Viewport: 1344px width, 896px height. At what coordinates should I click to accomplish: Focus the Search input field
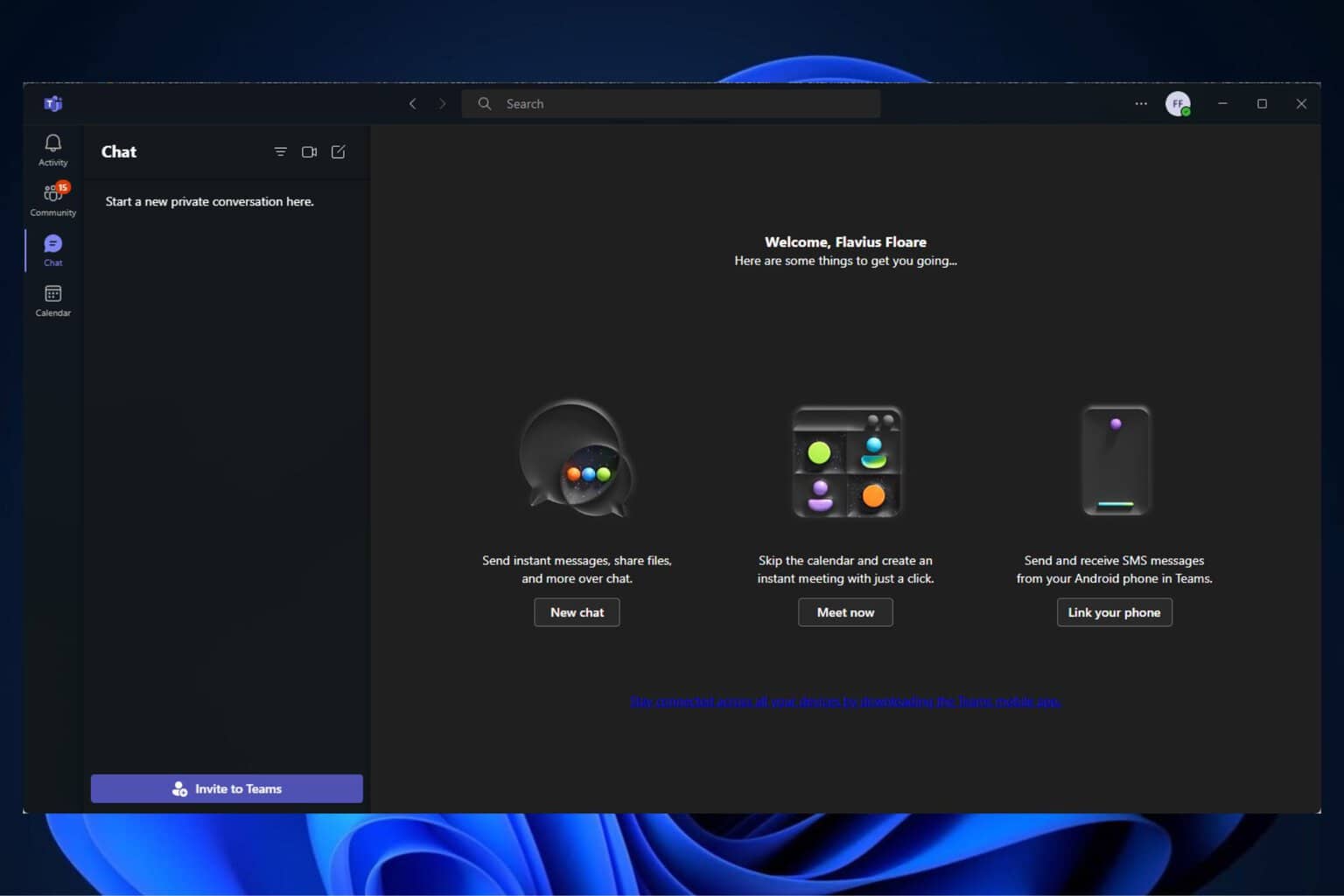click(x=671, y=103)
